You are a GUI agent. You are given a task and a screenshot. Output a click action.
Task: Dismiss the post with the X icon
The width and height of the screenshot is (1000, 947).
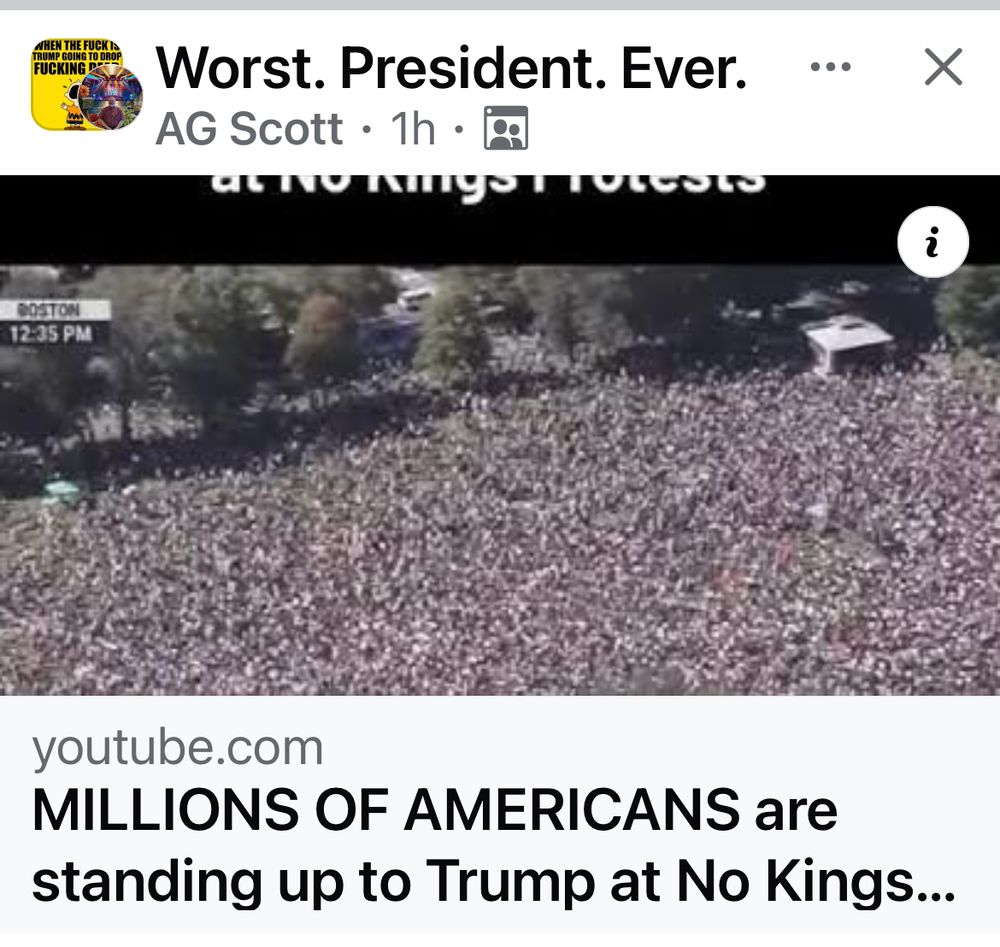point(943,66)
